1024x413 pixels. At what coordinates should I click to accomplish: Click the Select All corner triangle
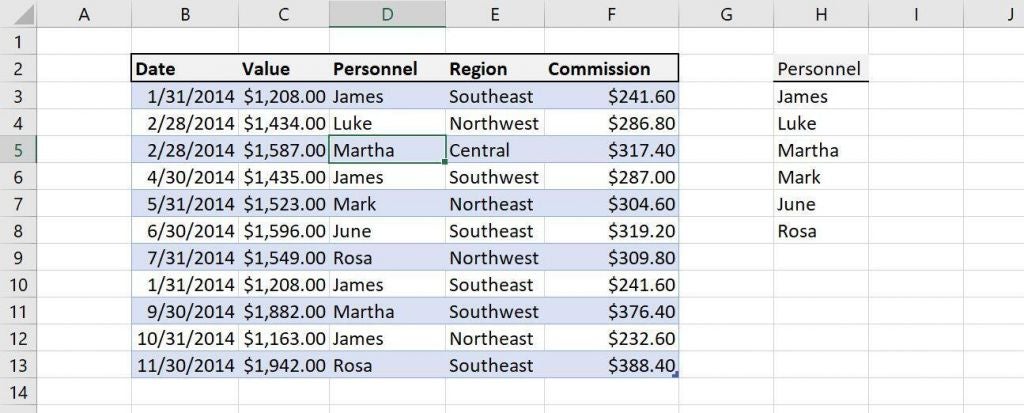click(18, 14)
